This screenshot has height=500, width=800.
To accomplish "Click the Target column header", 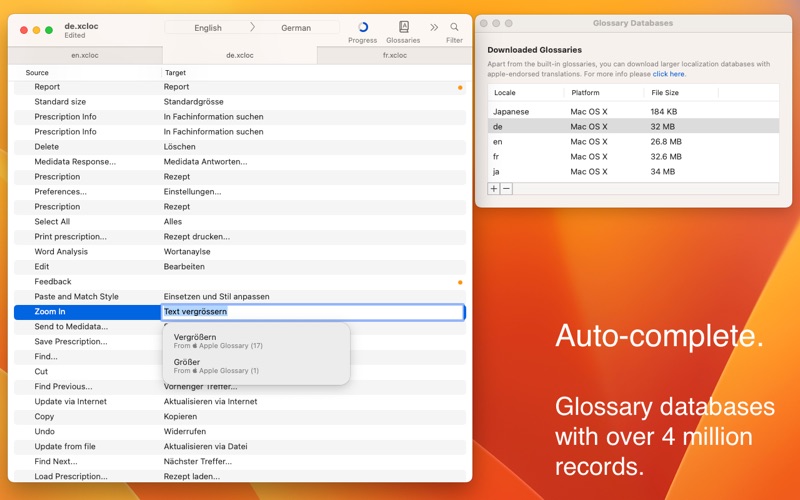I will (x=175, y=73).
